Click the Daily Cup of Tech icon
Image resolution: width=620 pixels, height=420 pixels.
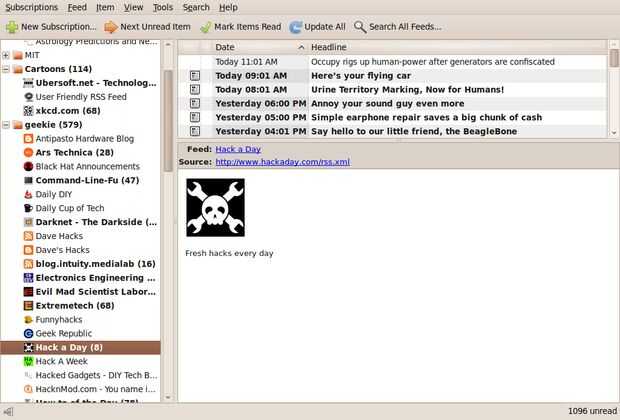[x=28, y=208]
